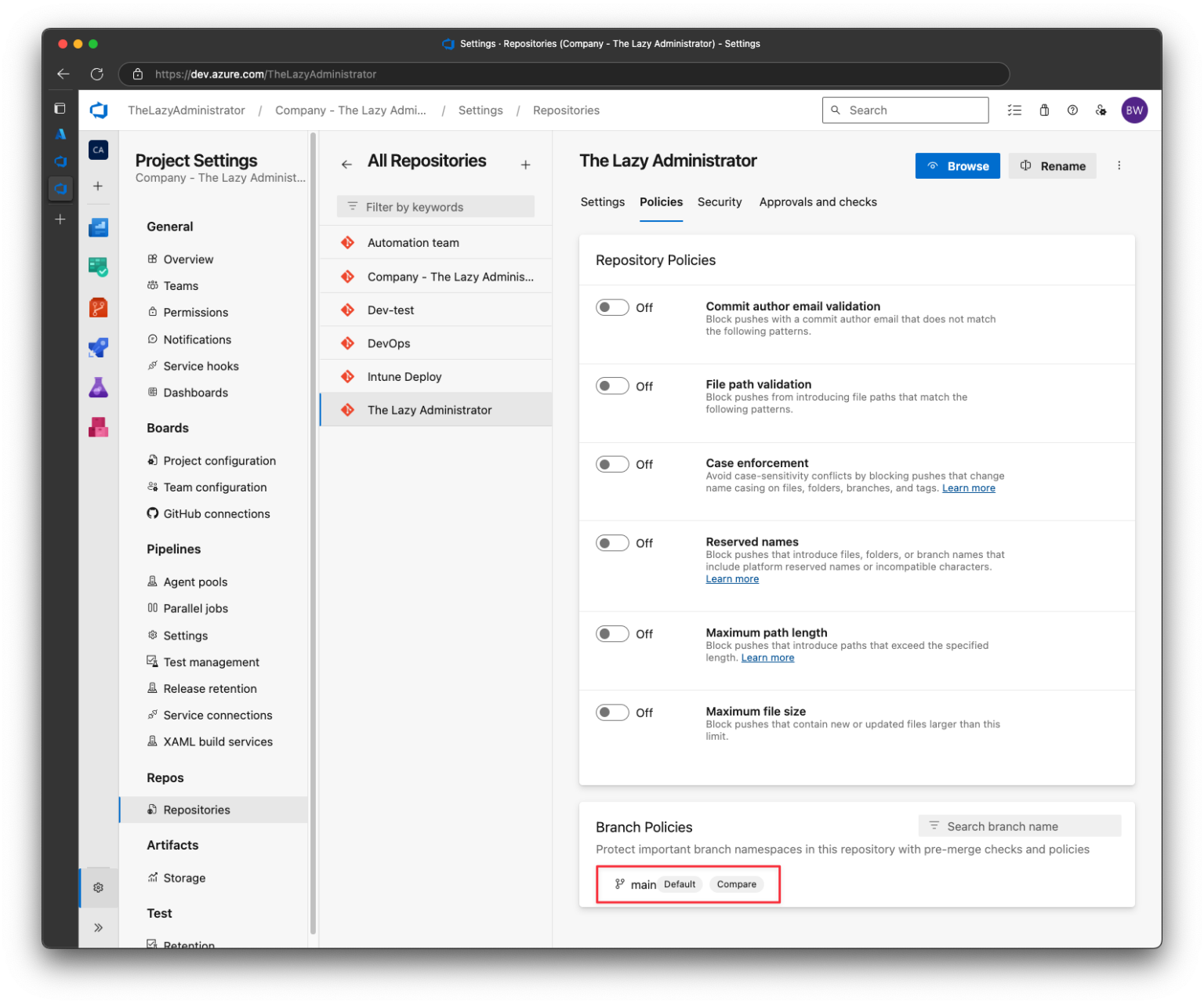Open Learn more link under Maximum path length
This screenshot has height=1004, width=1204.
click(x=767, y=658)
